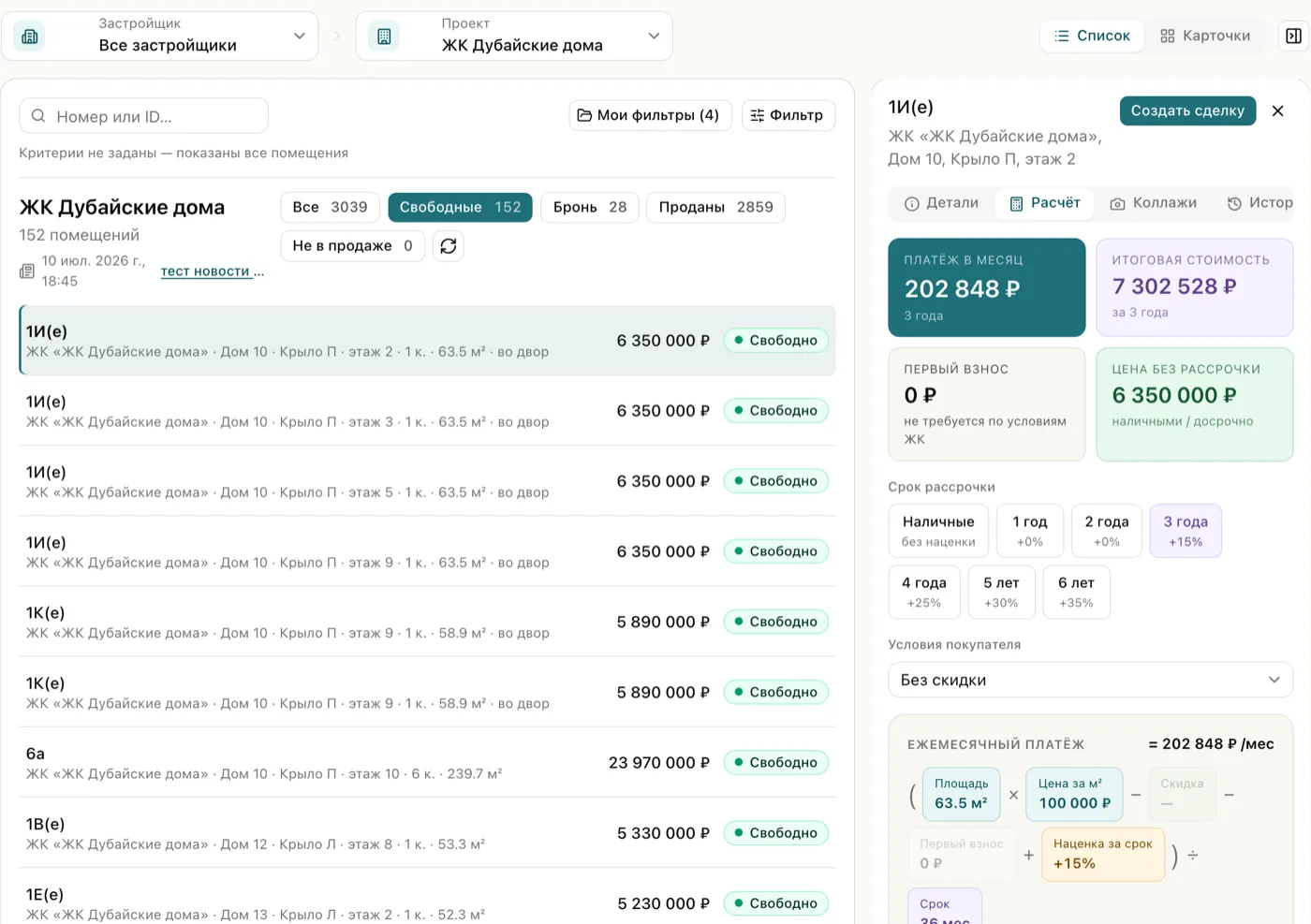This screenshot has height=924, width=1311.
Task: Select the 1В(е) Дом 12 row
Action: (427, 832)
